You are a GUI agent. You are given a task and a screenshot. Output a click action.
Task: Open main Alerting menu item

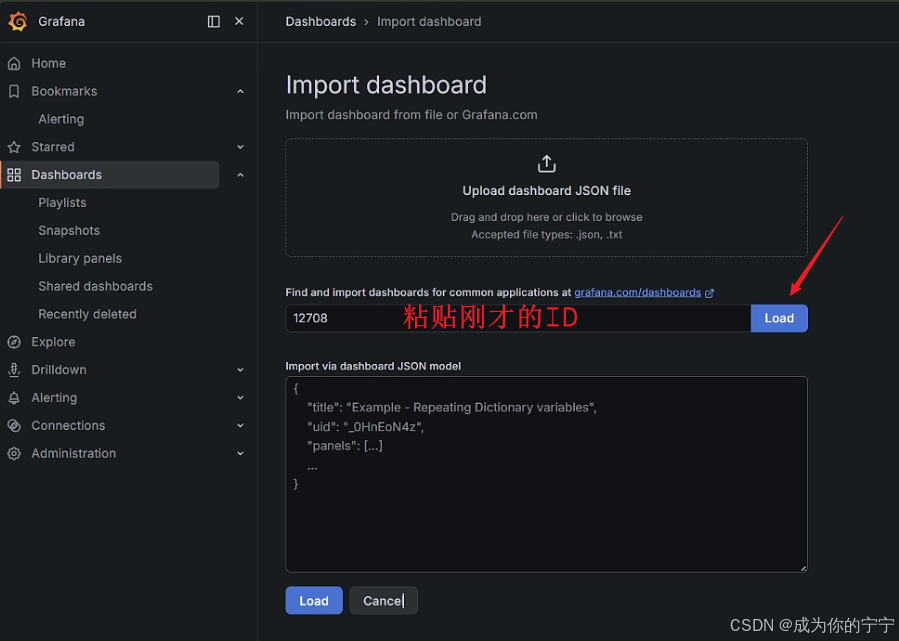coord(54,398)
